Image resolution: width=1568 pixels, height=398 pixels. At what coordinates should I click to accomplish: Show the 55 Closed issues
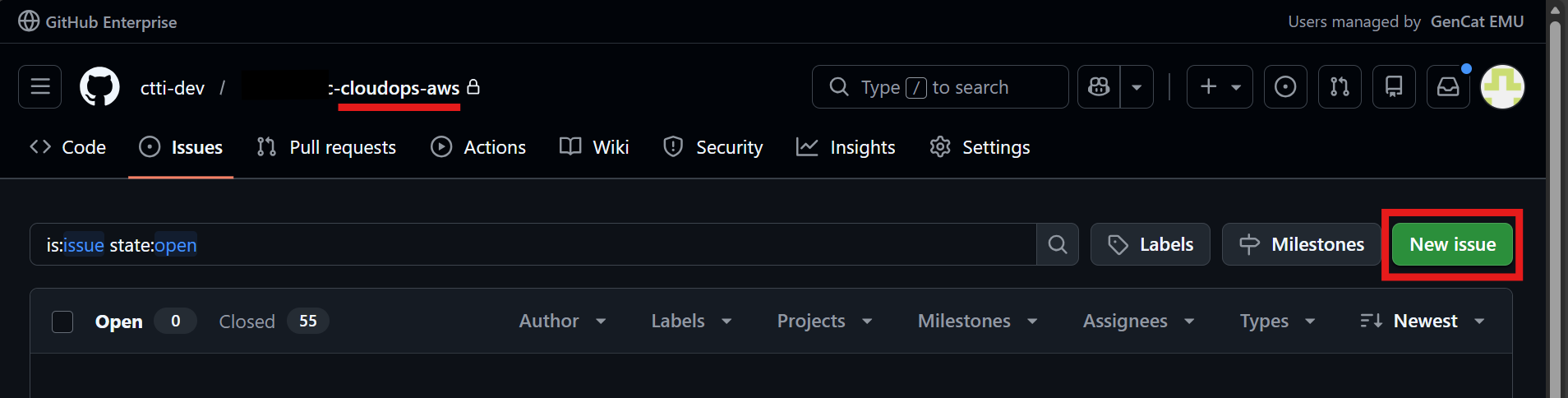[273, 322]
